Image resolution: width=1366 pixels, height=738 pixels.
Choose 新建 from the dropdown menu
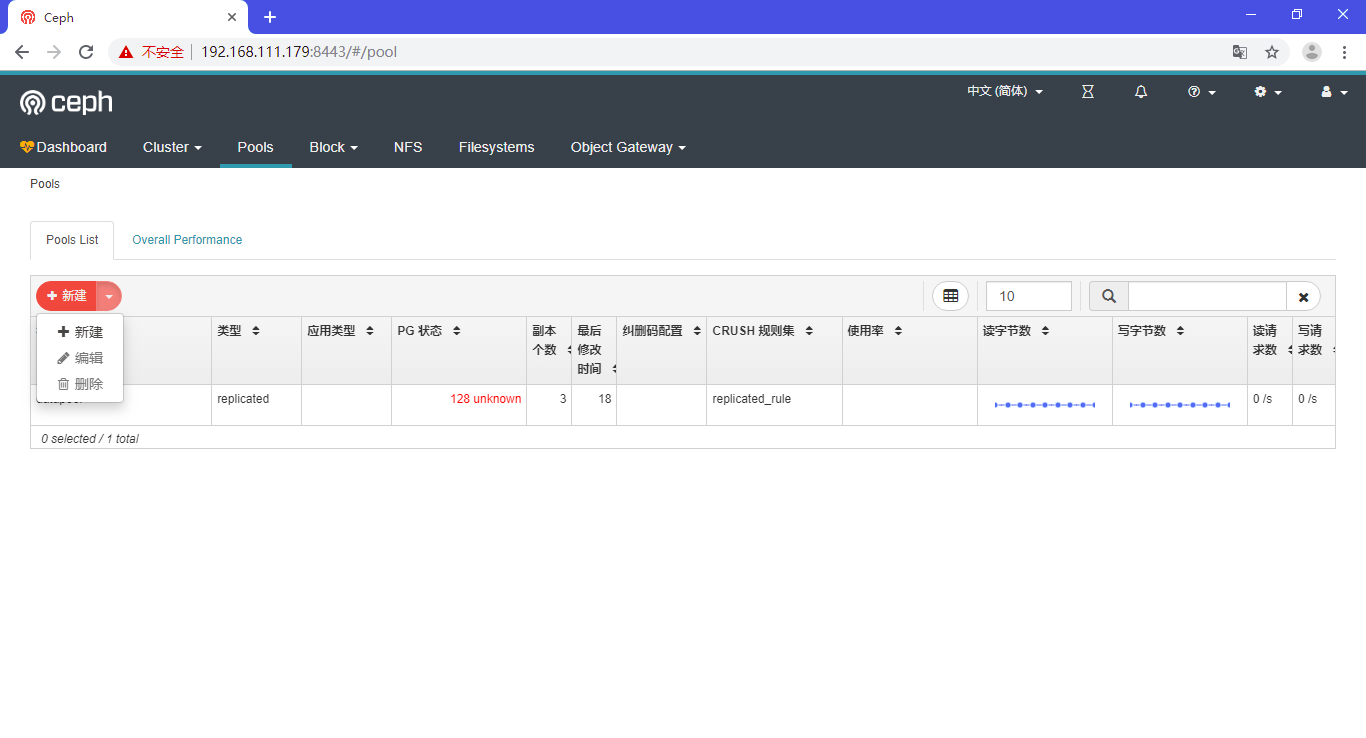(80, 332)
